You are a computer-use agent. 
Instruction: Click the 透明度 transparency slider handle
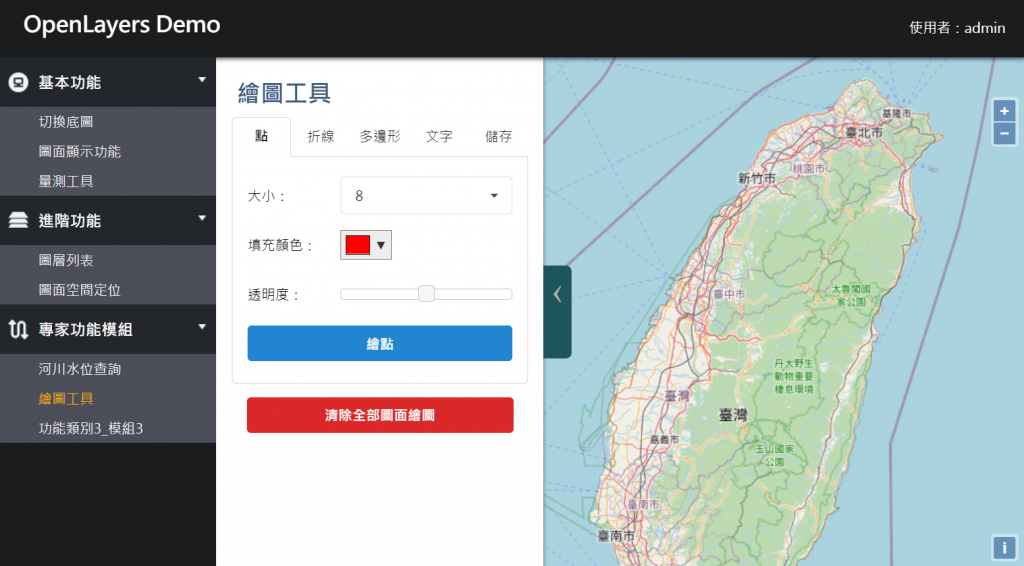click(426, 294)
